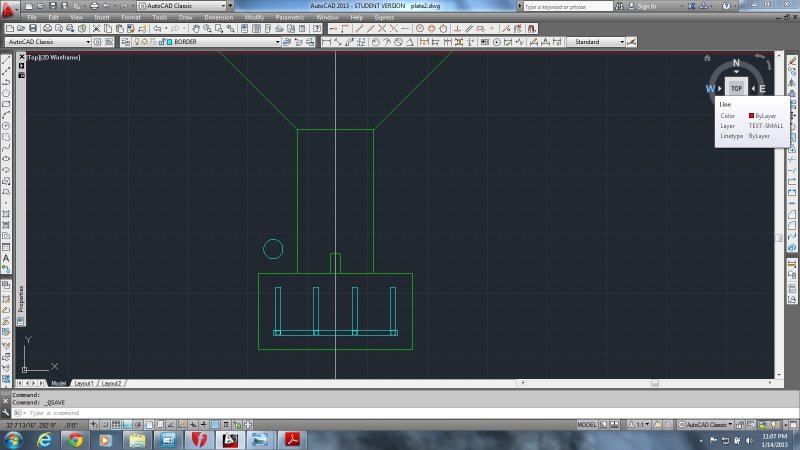800x450 pixels.
Task: Click the Open file icon in Standard toolbar
Action: (21, 29)
